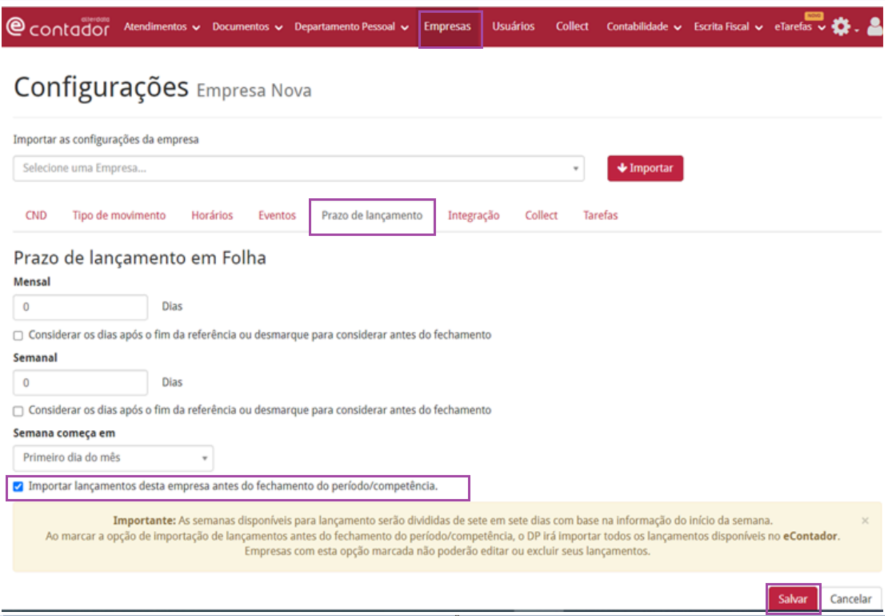Click the Salvar button
Image resolution: width=885 pixels, height=616 pixels.
point(792,599)
